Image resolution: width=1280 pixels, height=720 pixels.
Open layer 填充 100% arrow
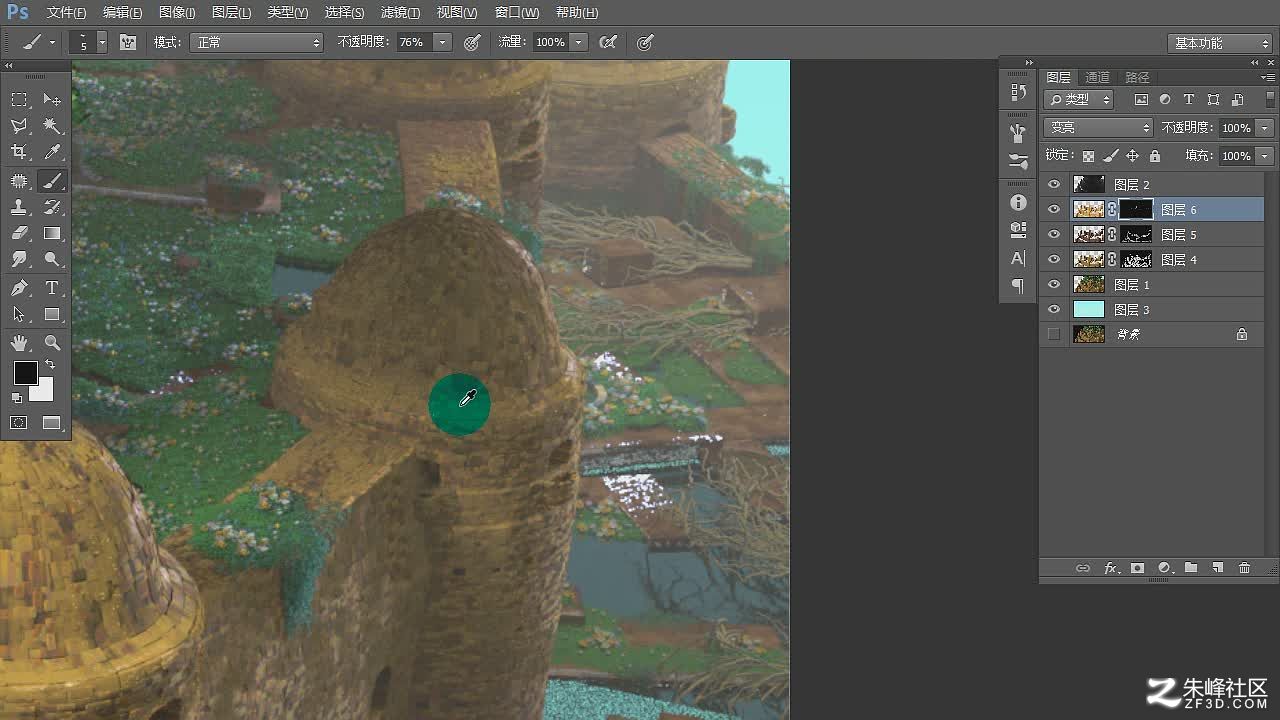point(1265,156)
